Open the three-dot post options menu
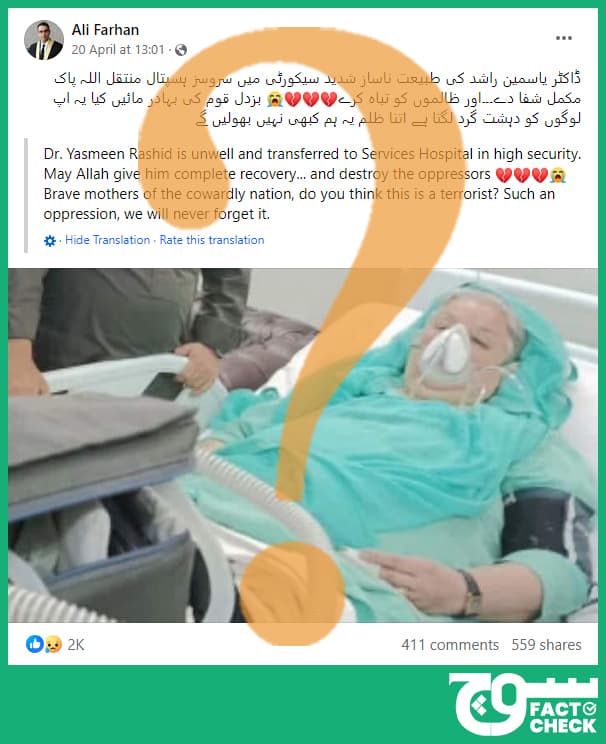 [x=563, y=38]
